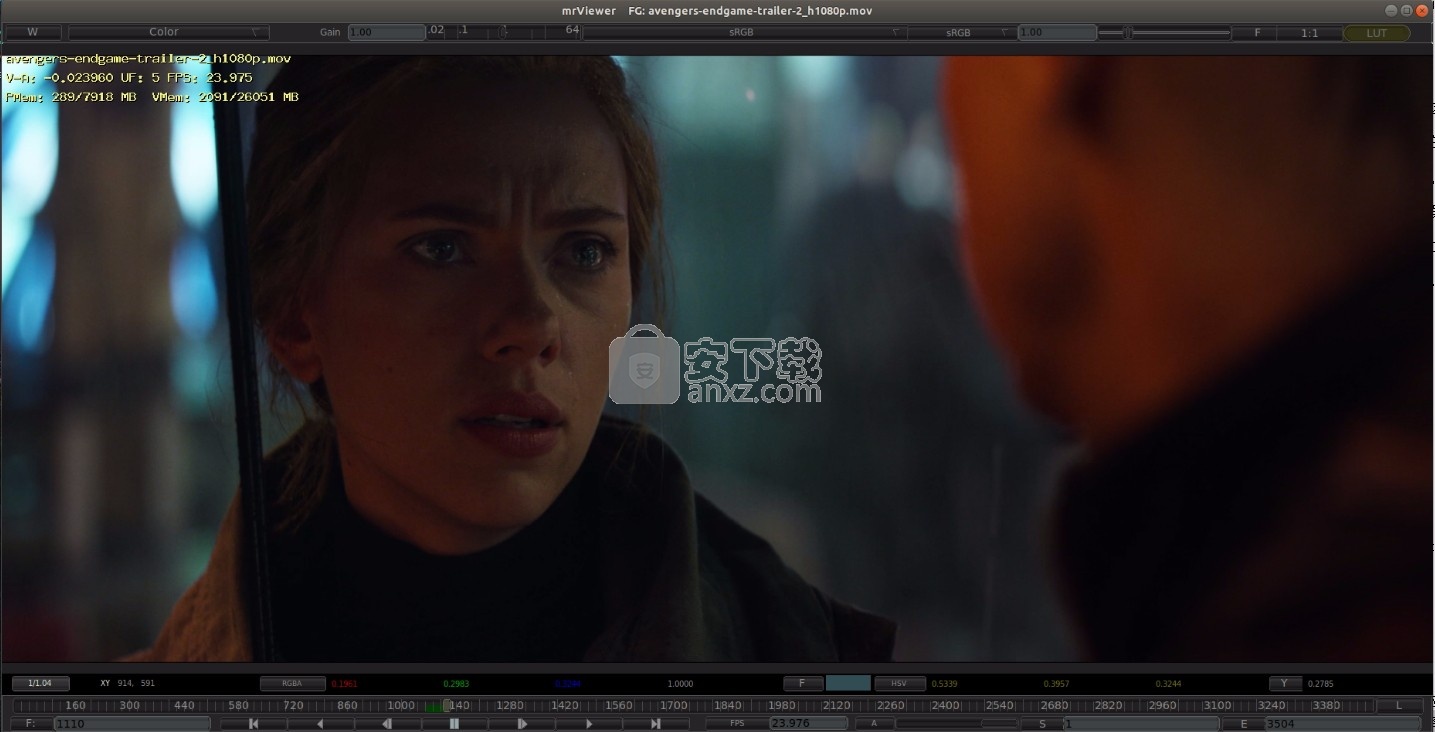Click the green channel value 0.2983
Image resolution: width=1435 pixels, height=732 pixels.
[x=456, y=684]
